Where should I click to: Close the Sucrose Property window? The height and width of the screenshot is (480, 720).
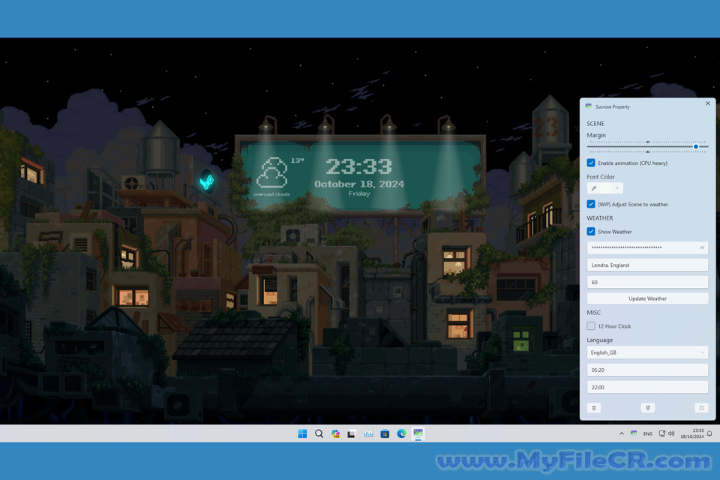click(708, 104)
